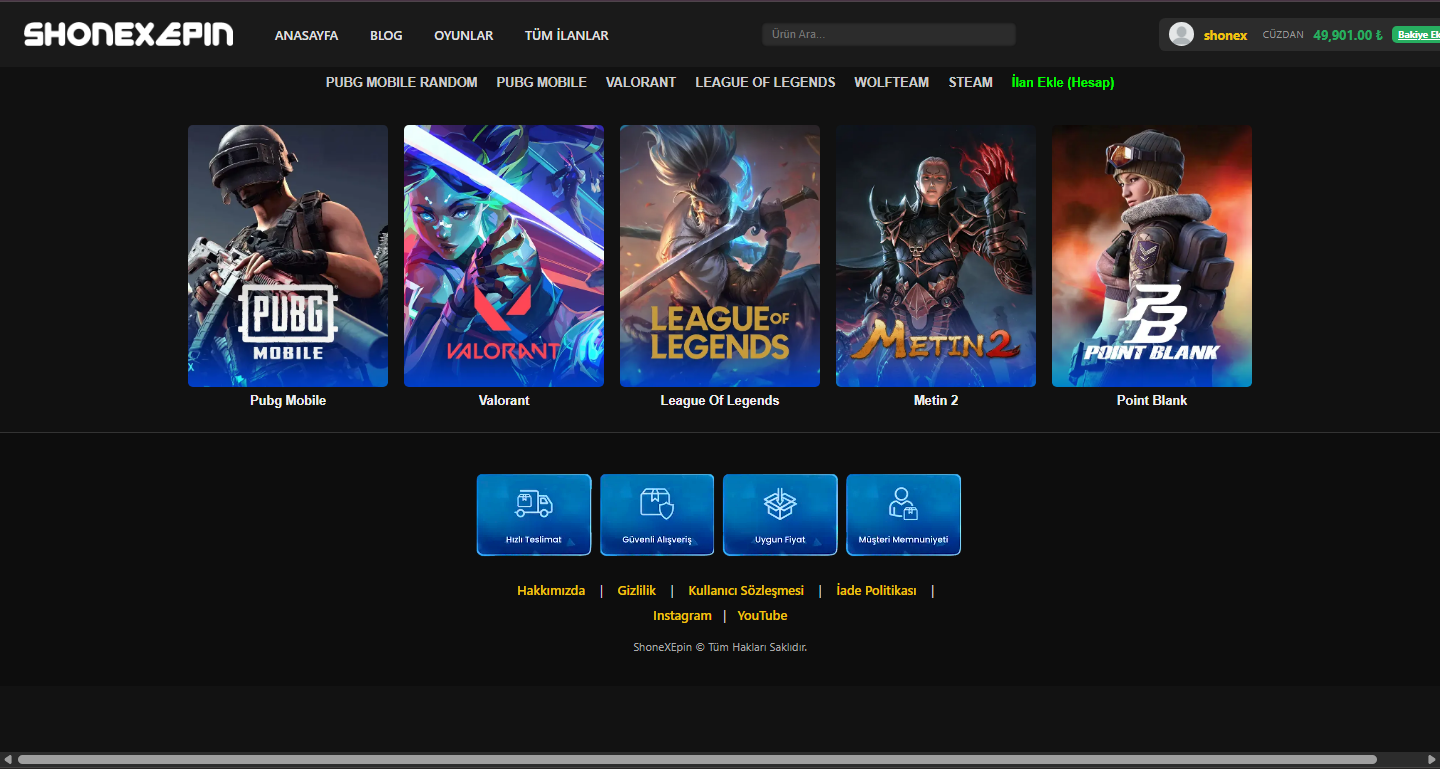Open the İade Politikası footer link
This screenshot has width=1440, height=769.
(876, 590)
